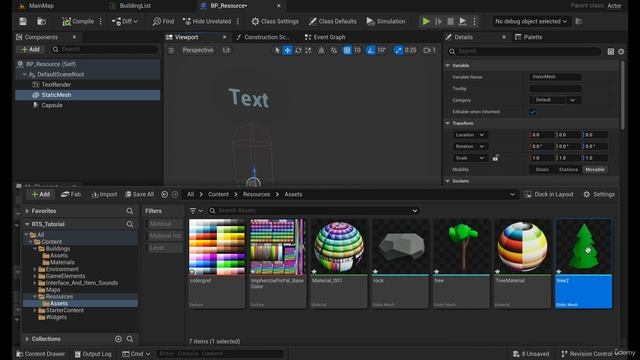Select the TextRender component

(56, 84)
